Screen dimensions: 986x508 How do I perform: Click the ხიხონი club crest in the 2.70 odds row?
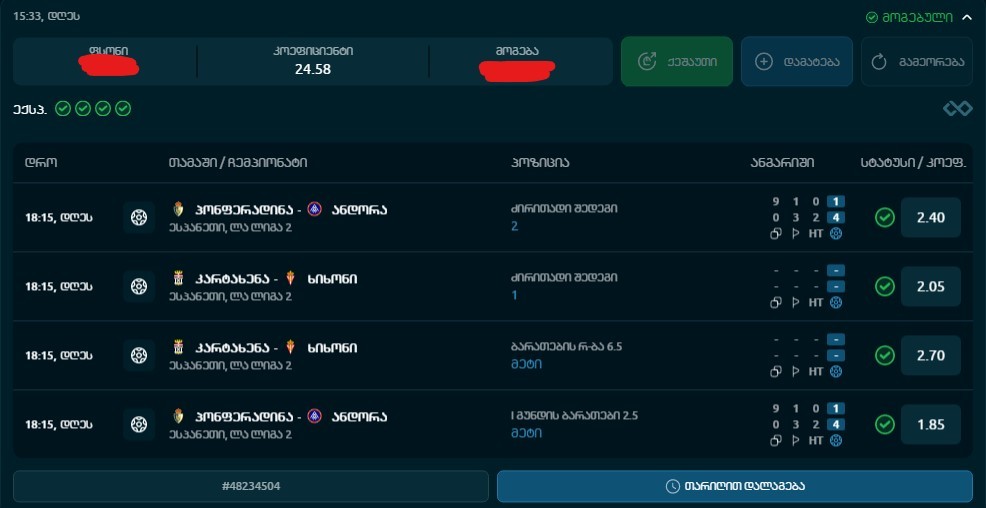[x=290, y=347]
